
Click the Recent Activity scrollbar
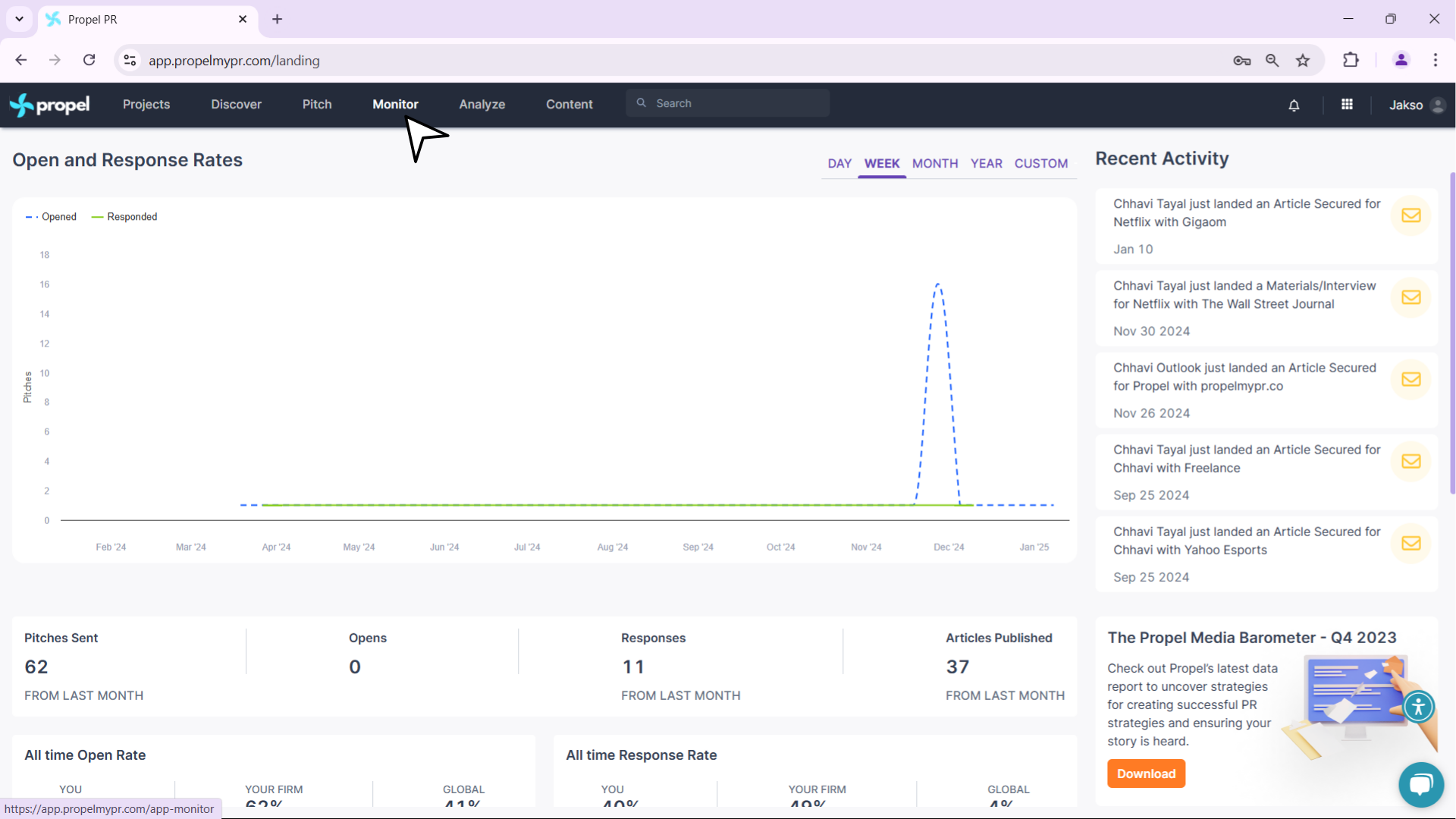point(1452,334)
